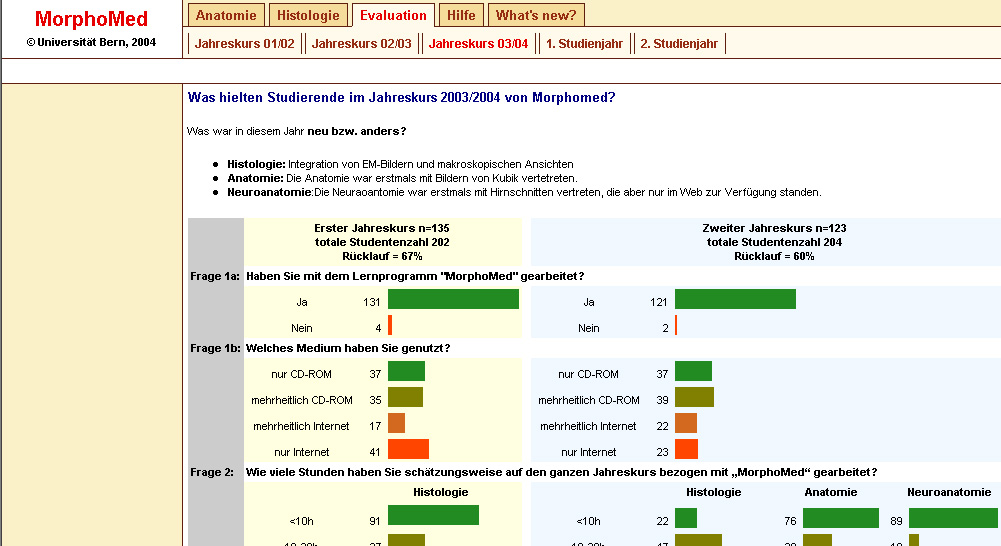Click the Frage 1a label
Image resolution: width=1001 pixels, height=546 pixels.
point(215,277)
